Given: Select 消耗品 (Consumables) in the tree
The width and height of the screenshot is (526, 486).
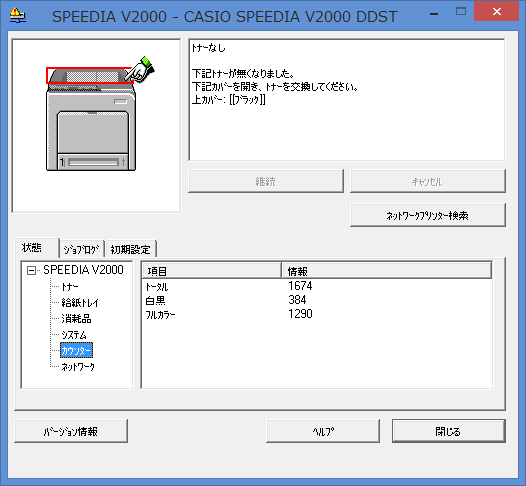Looking at the screenshot, I should tap(76, 319).
